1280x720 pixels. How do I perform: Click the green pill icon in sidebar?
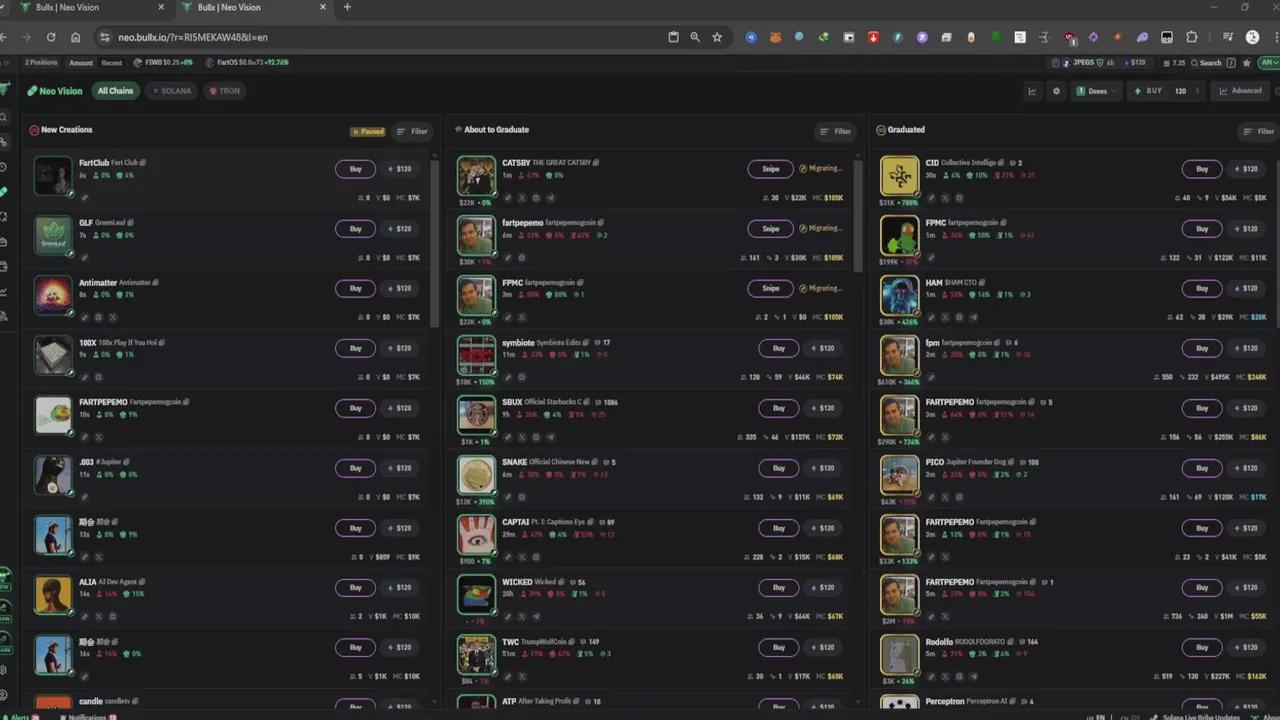[x=4, y=191]
